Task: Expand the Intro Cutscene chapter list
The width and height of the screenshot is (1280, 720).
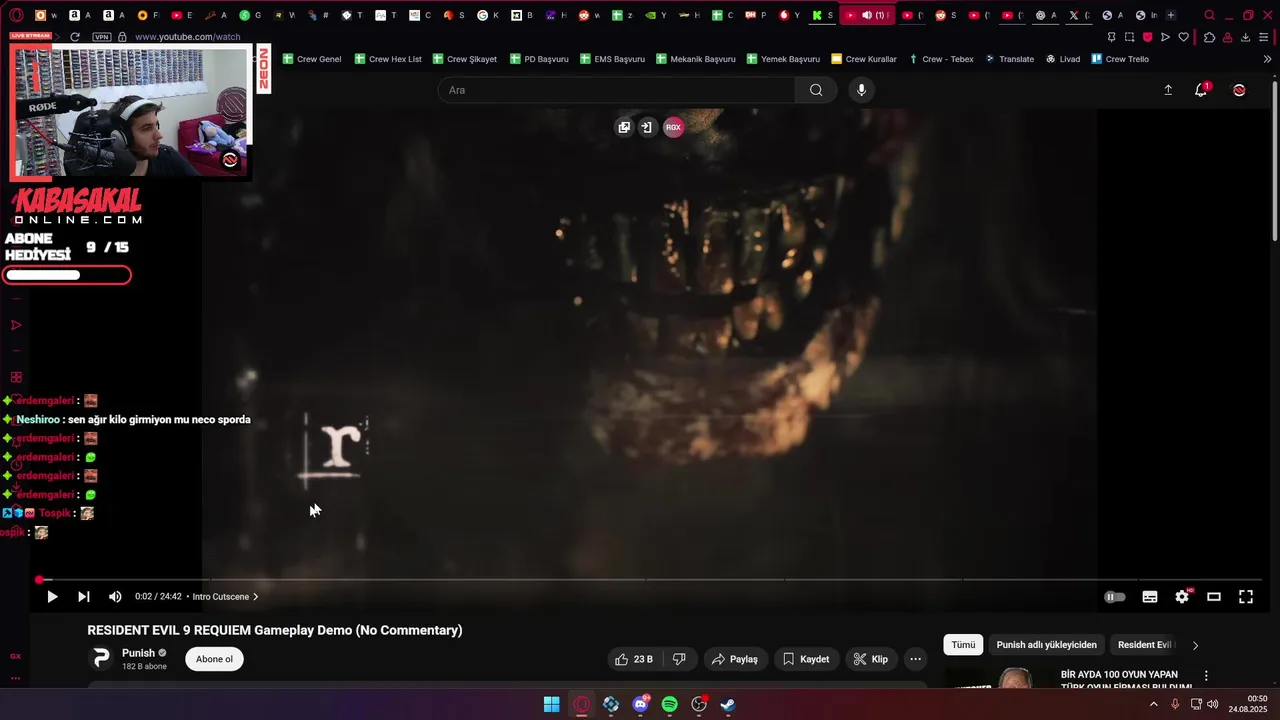Action: pyautogui.click(x=226, y=597)
